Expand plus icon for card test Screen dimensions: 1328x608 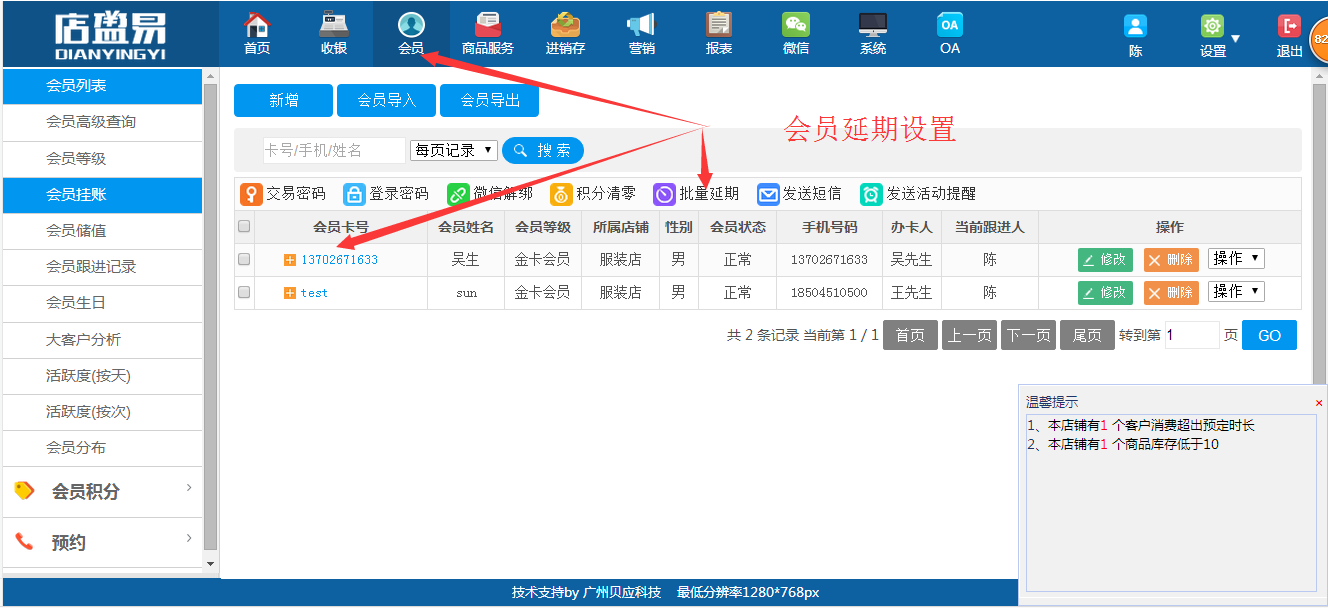[x=290, y=293]
